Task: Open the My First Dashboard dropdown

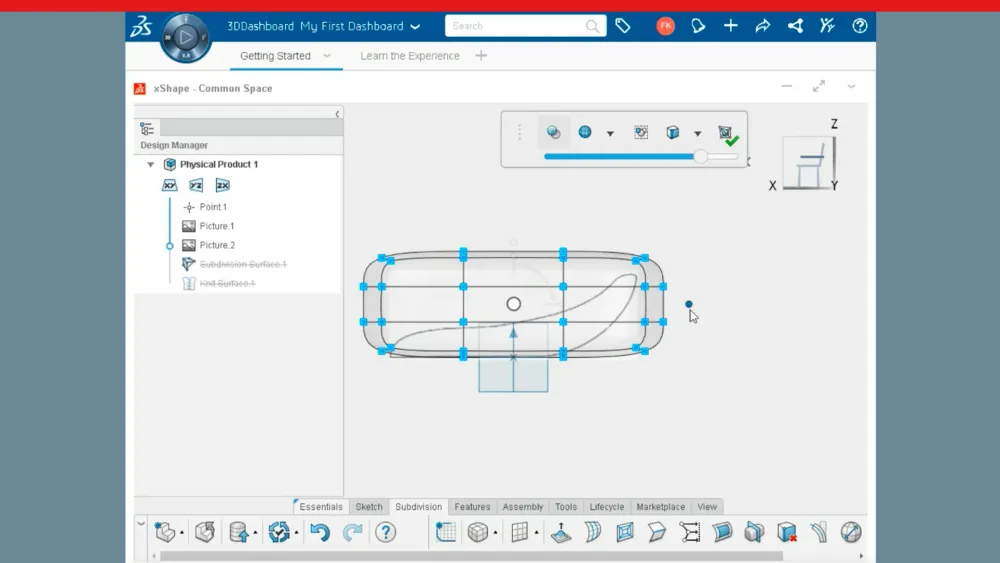Action: click(415, 27)
